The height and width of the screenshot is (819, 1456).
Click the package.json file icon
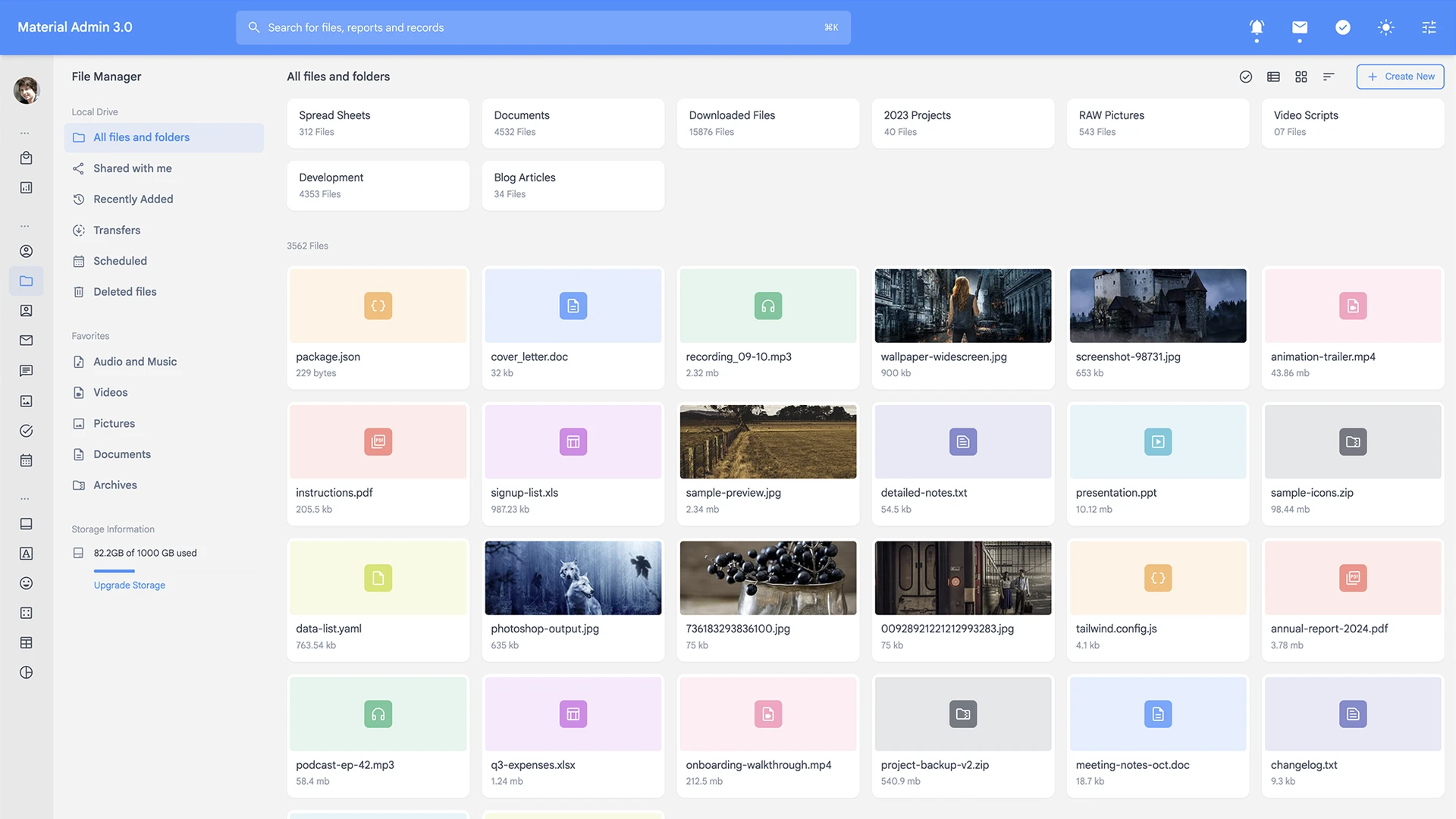tap(378, 306)
